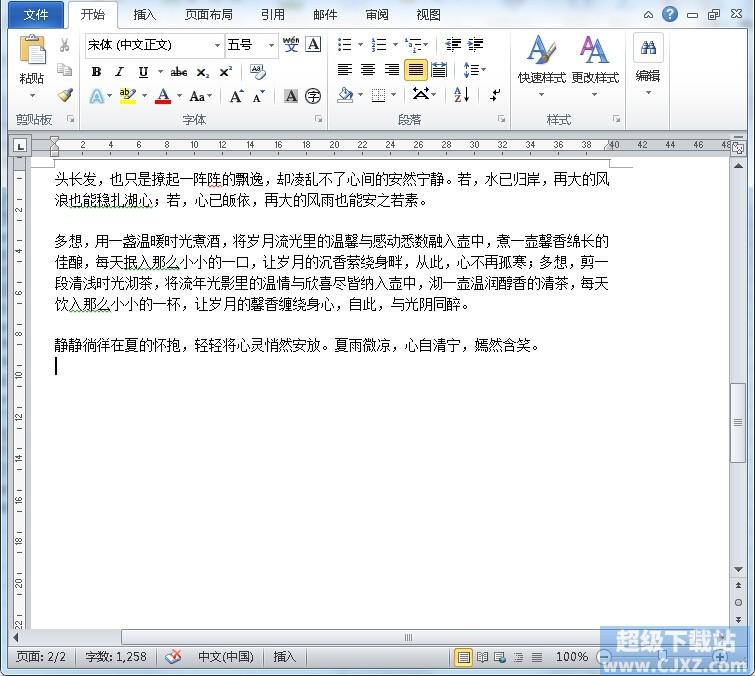Click the Clear Formatting eraser icon
The image size is (755, 676).
(258, 72)
